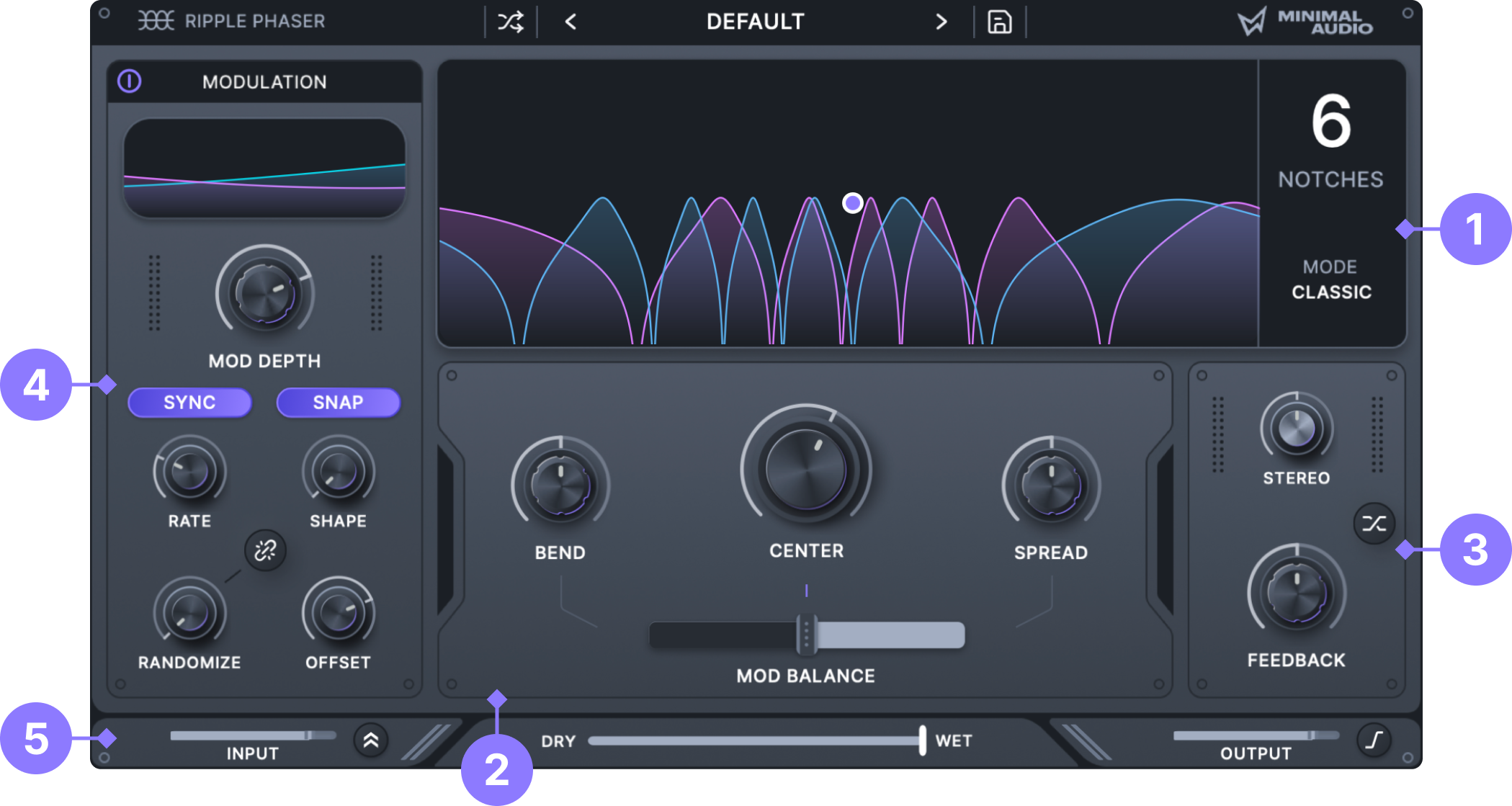Click the purple node in spectrum display
Screen dimensions: 1512x806
(853, 203)
